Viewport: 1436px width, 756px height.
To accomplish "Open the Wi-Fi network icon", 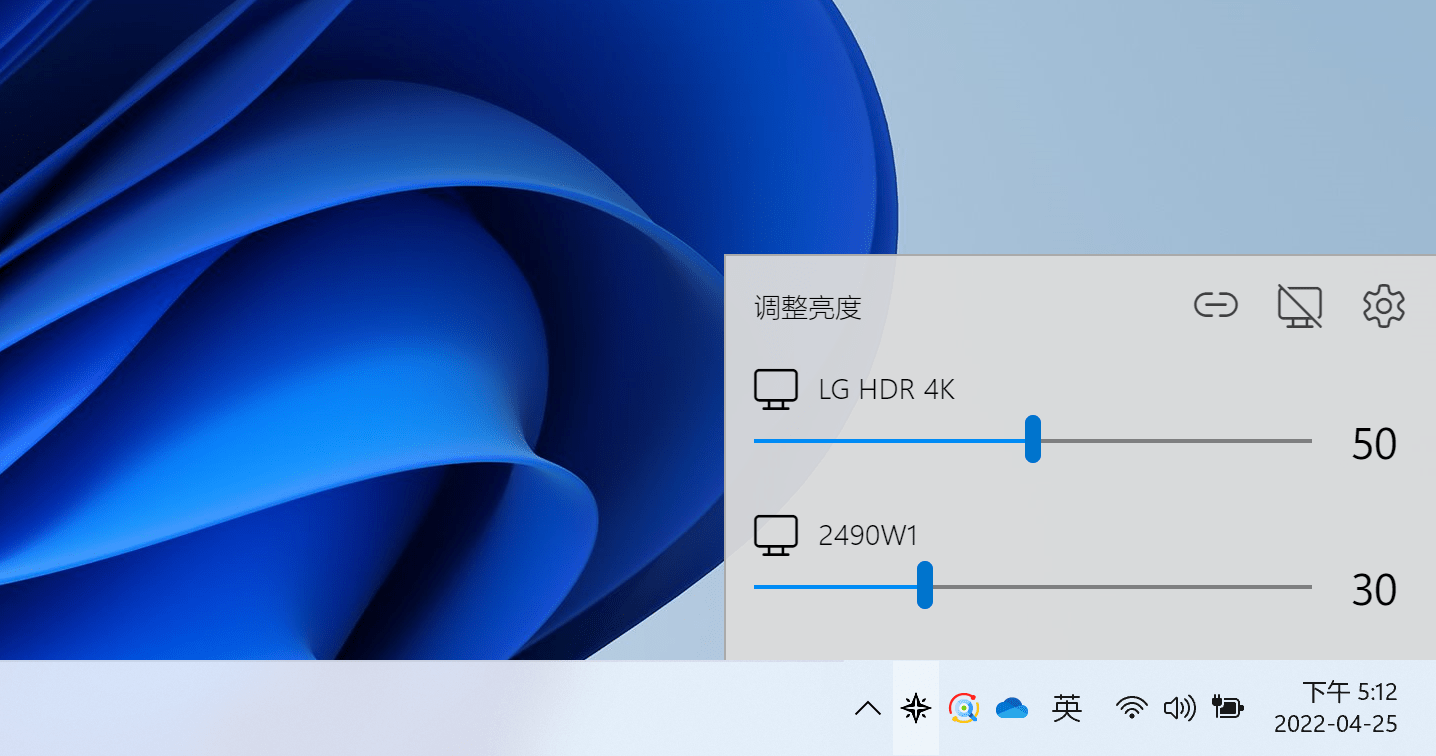I will coord(1131,709).
